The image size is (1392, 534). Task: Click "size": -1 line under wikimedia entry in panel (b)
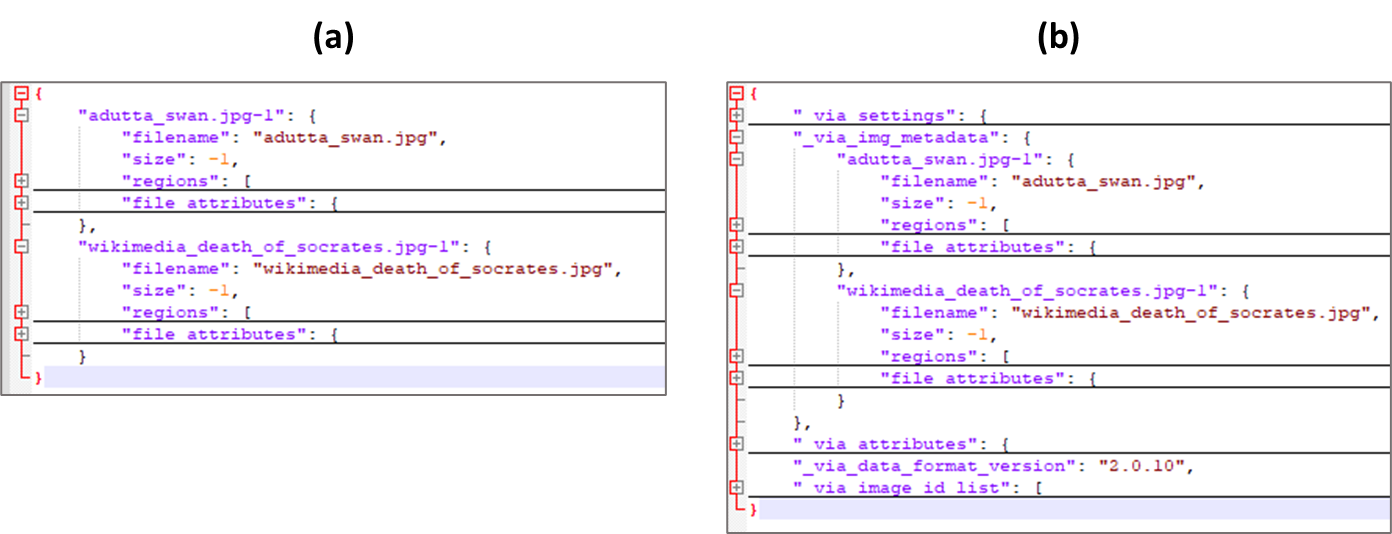click(939, 334)
